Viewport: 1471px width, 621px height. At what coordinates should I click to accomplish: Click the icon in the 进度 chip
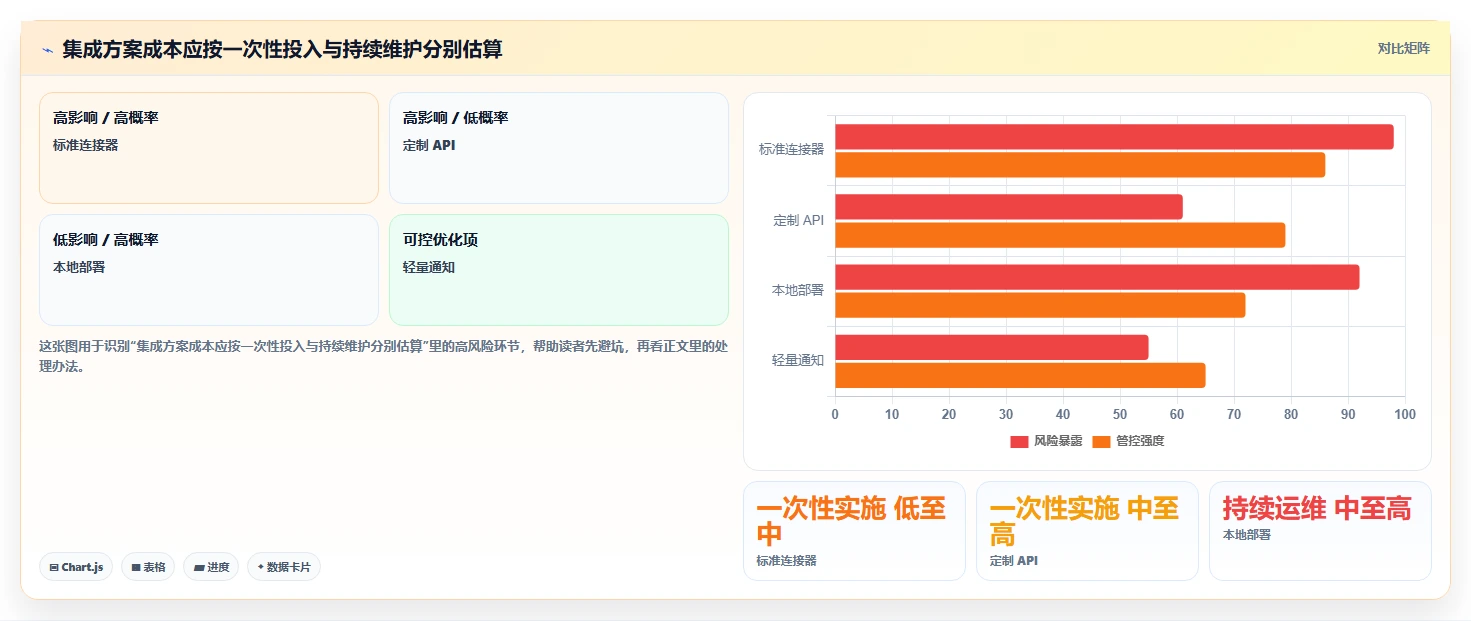199,567
